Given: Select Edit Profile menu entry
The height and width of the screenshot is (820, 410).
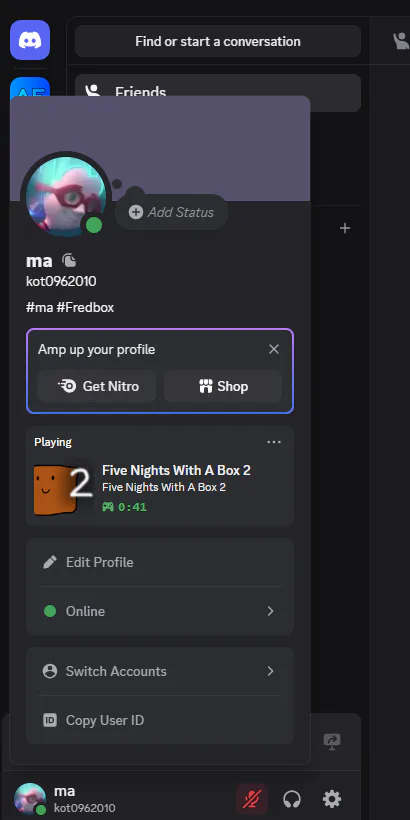Looking at the screenshot, I should [x=160, y=562].
